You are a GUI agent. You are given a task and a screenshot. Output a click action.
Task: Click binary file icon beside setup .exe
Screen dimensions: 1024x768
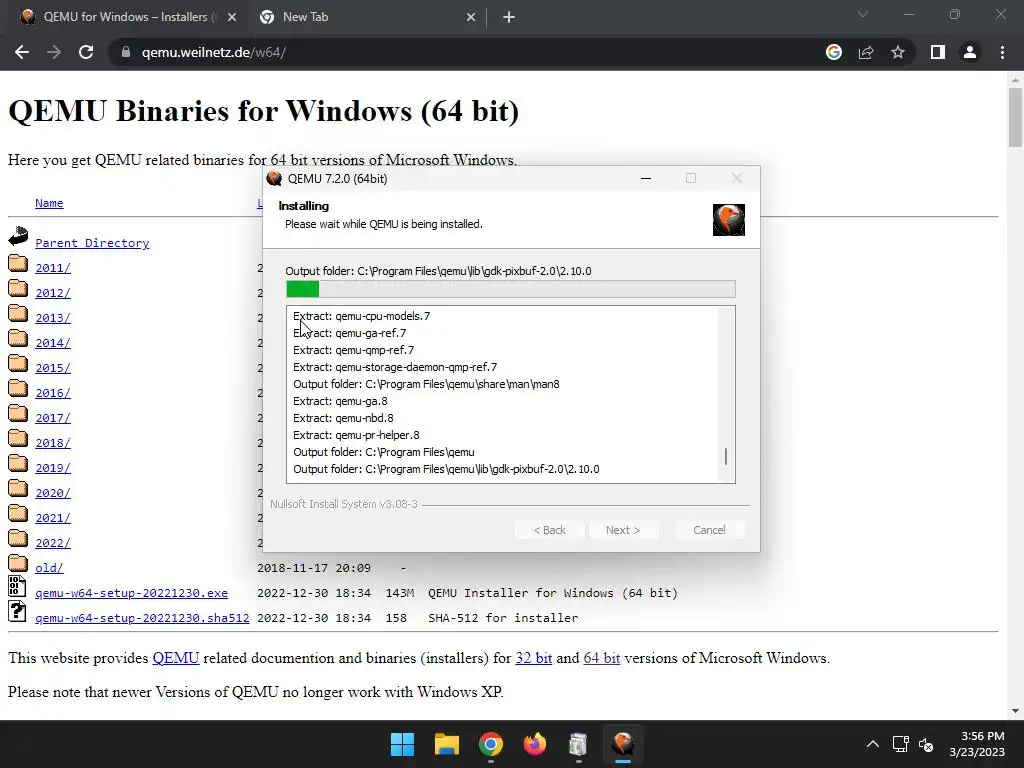(18, 586)
